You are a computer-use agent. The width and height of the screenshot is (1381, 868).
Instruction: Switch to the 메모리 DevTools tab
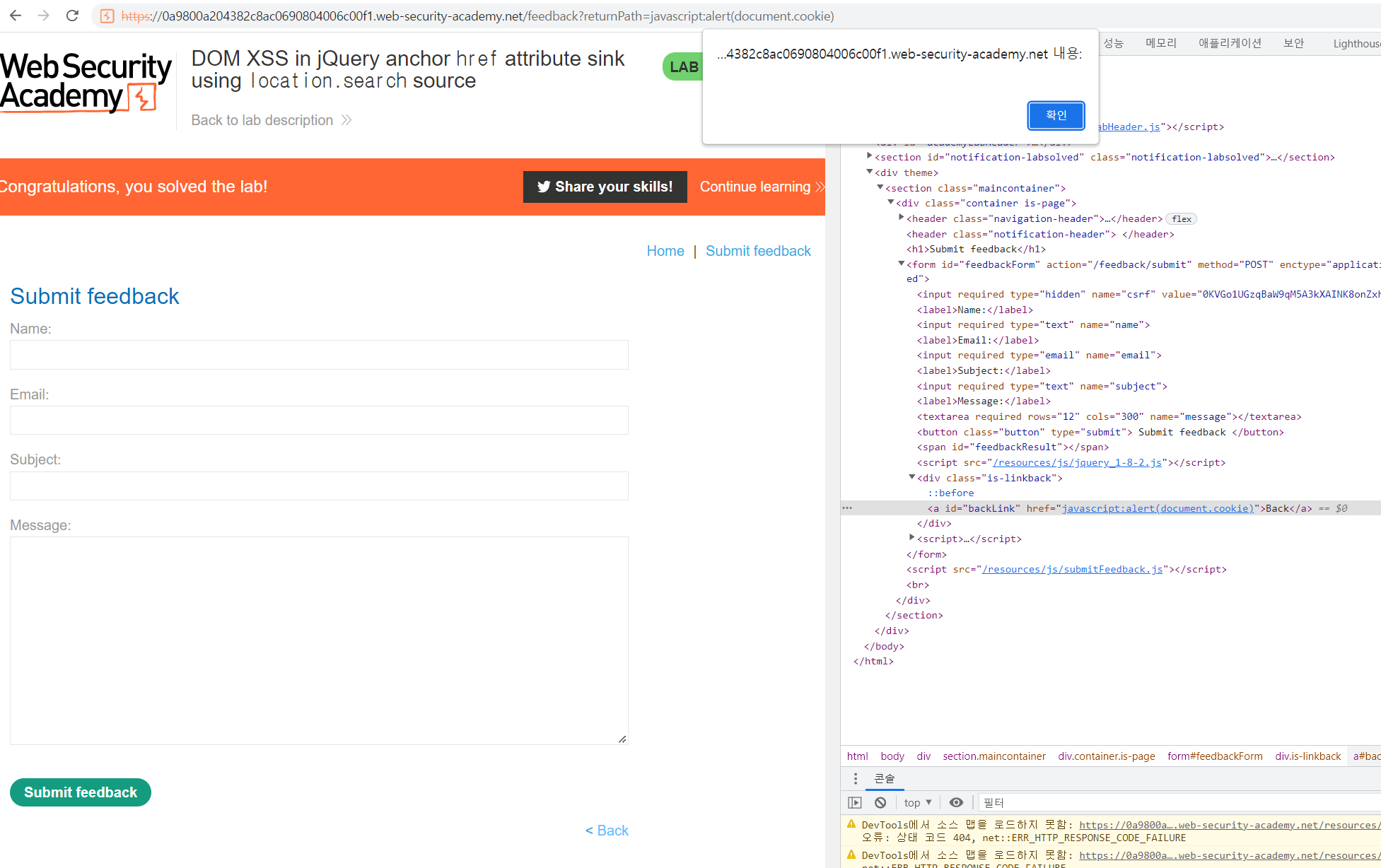tap(1161, 43)
